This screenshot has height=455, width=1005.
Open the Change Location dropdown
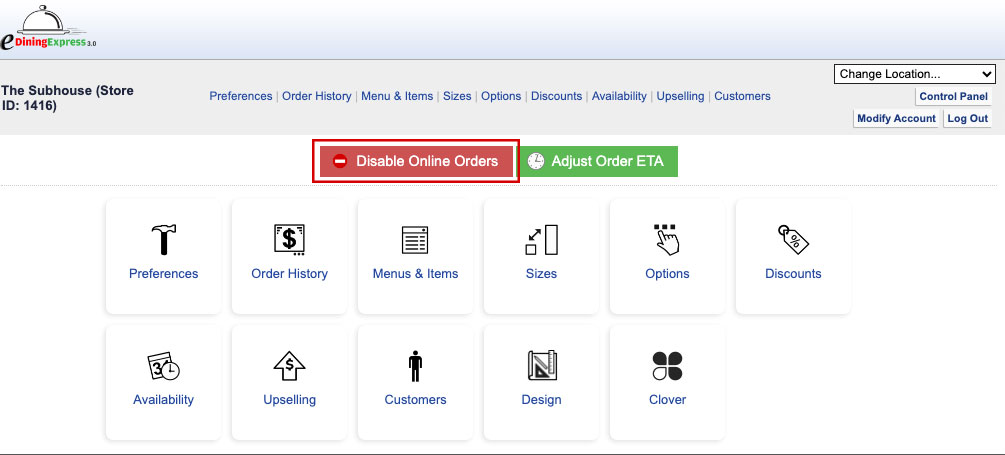(x=914, y=74)
